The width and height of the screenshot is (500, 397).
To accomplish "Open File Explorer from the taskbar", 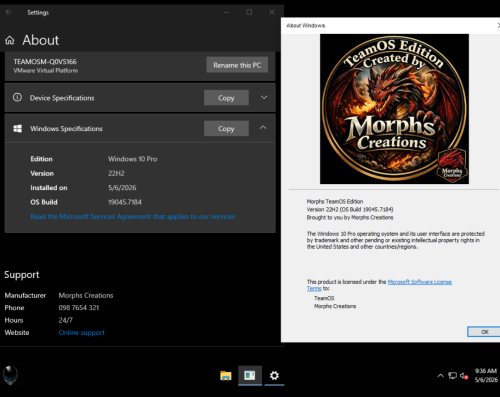I will click(x=226, y=376).
